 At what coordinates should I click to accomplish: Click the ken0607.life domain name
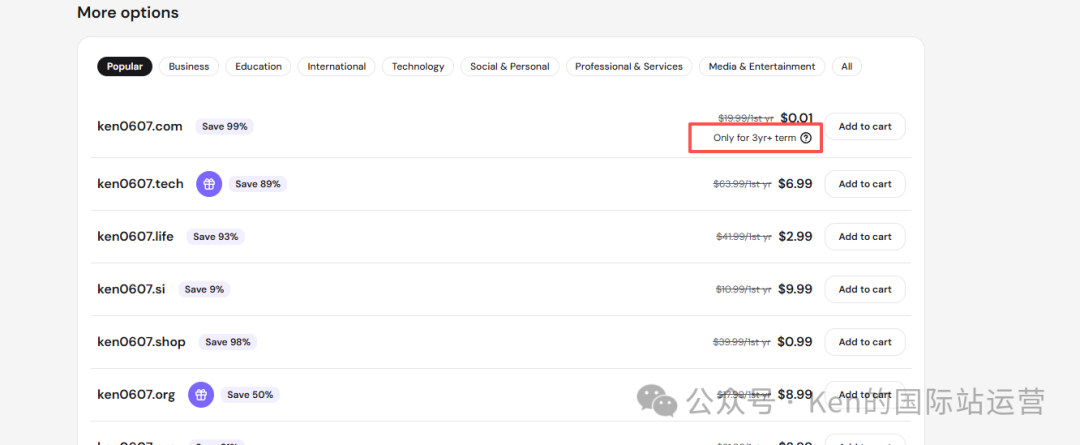tap(136, 237)
